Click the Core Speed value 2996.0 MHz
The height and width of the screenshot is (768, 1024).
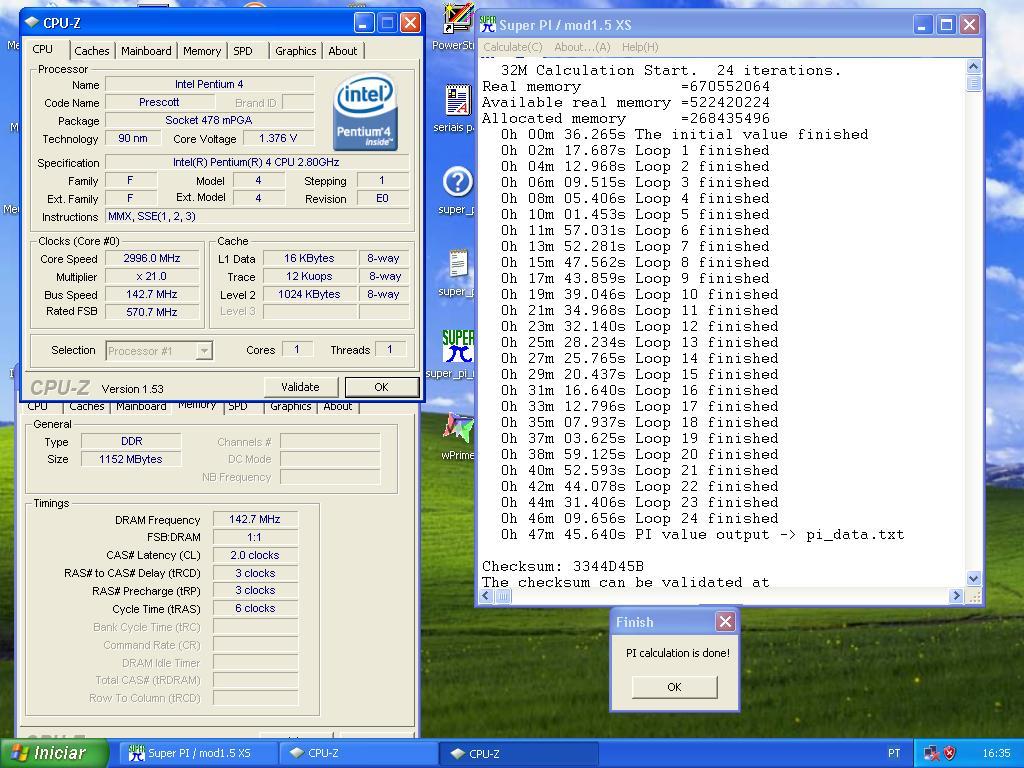click(152, 259)
